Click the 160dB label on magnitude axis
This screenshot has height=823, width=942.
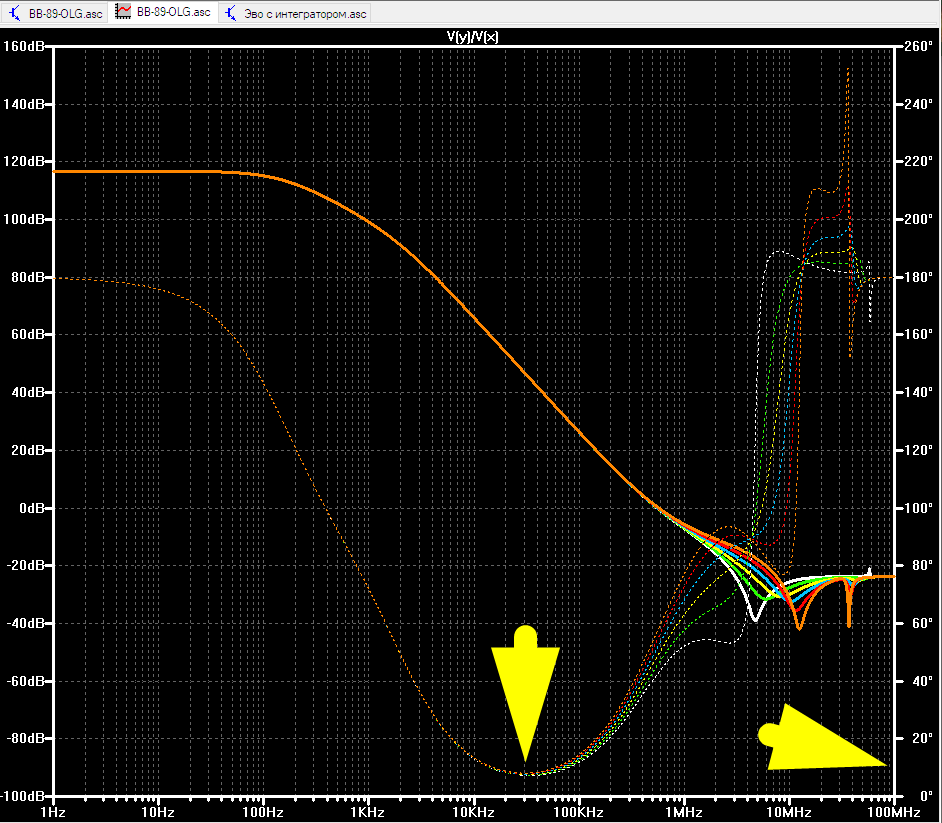click(23, 46)
